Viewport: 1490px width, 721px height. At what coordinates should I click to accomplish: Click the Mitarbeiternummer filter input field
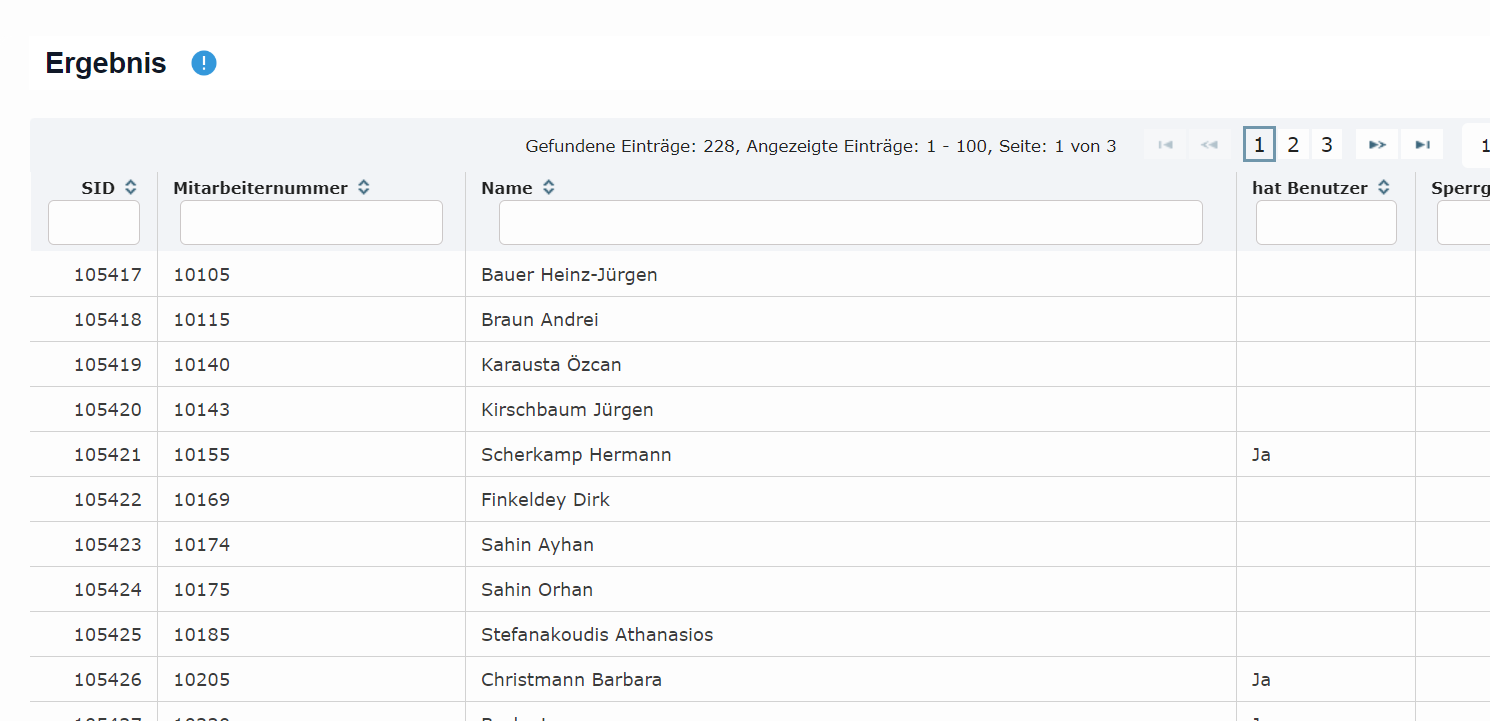click(x=311, y=222)
